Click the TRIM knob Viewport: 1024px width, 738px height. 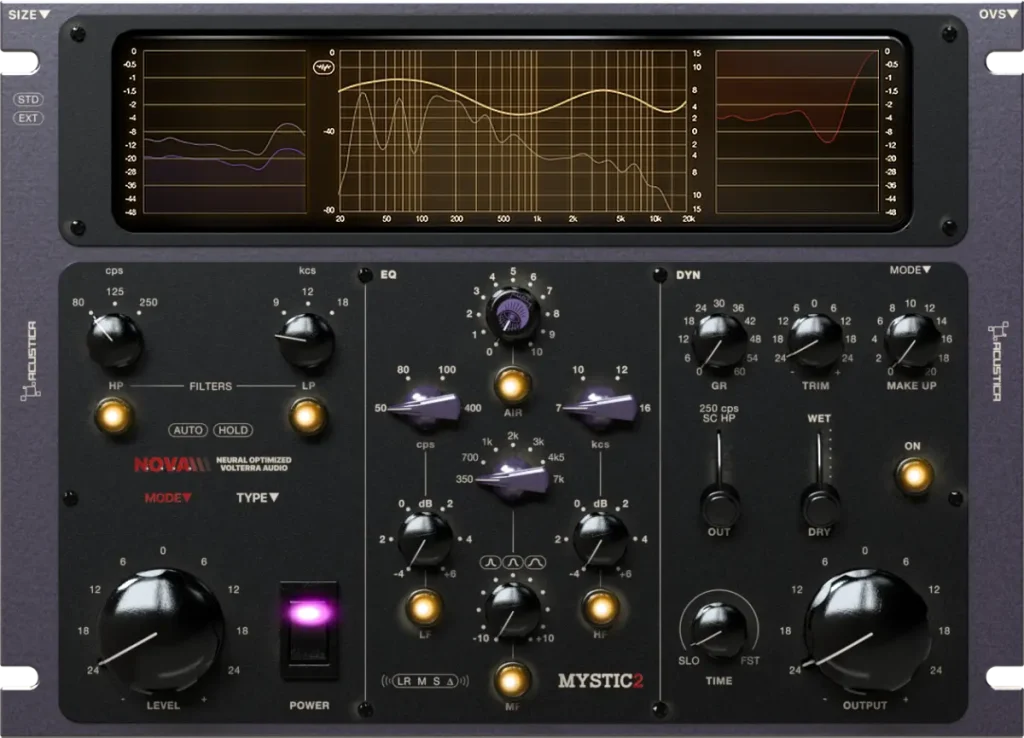pos(815,340)
